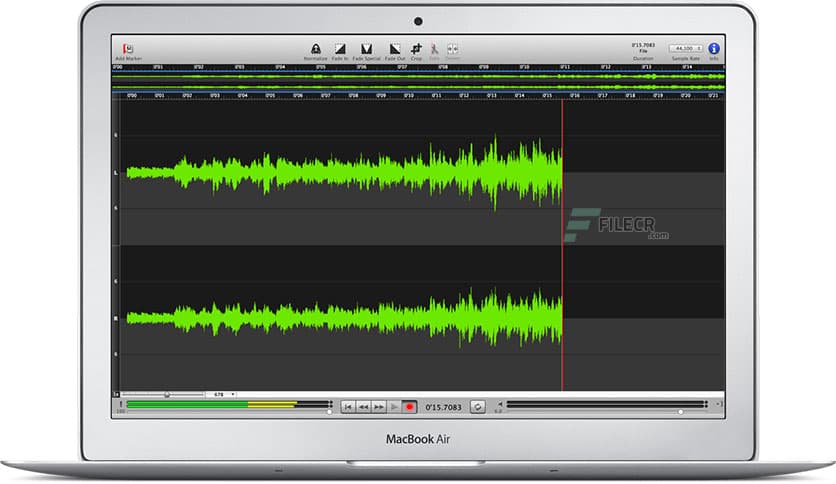Click the zoom slider knob
The height and width of the screenshot is (484, 836).
[x=167, y=394]
